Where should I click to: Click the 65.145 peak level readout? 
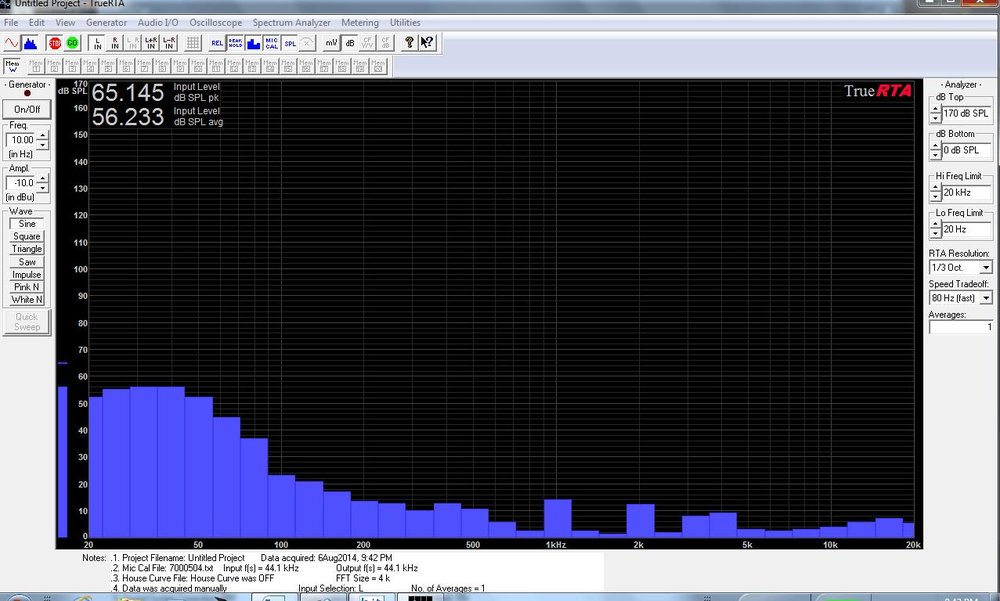(x=128, y=93)
